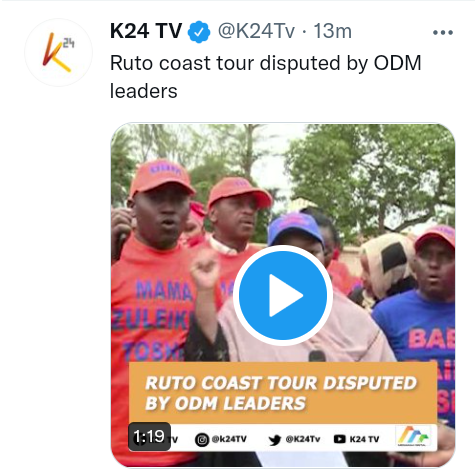Click the tweet text about ODM leaders
The width and height of the screenshot is (475, 474).
(x=266, y=77)
